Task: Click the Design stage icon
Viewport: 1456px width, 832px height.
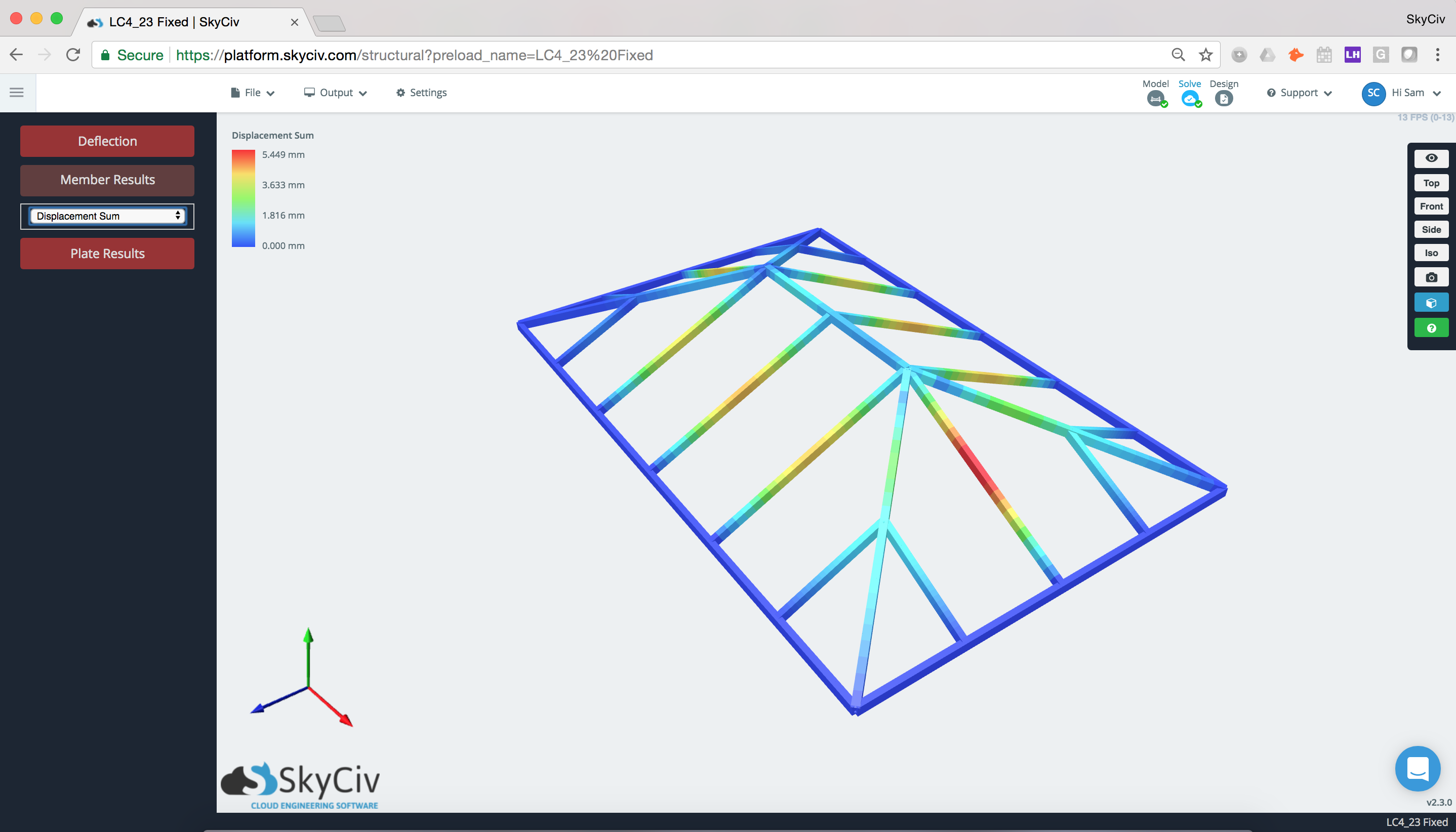Action: 1223,99
